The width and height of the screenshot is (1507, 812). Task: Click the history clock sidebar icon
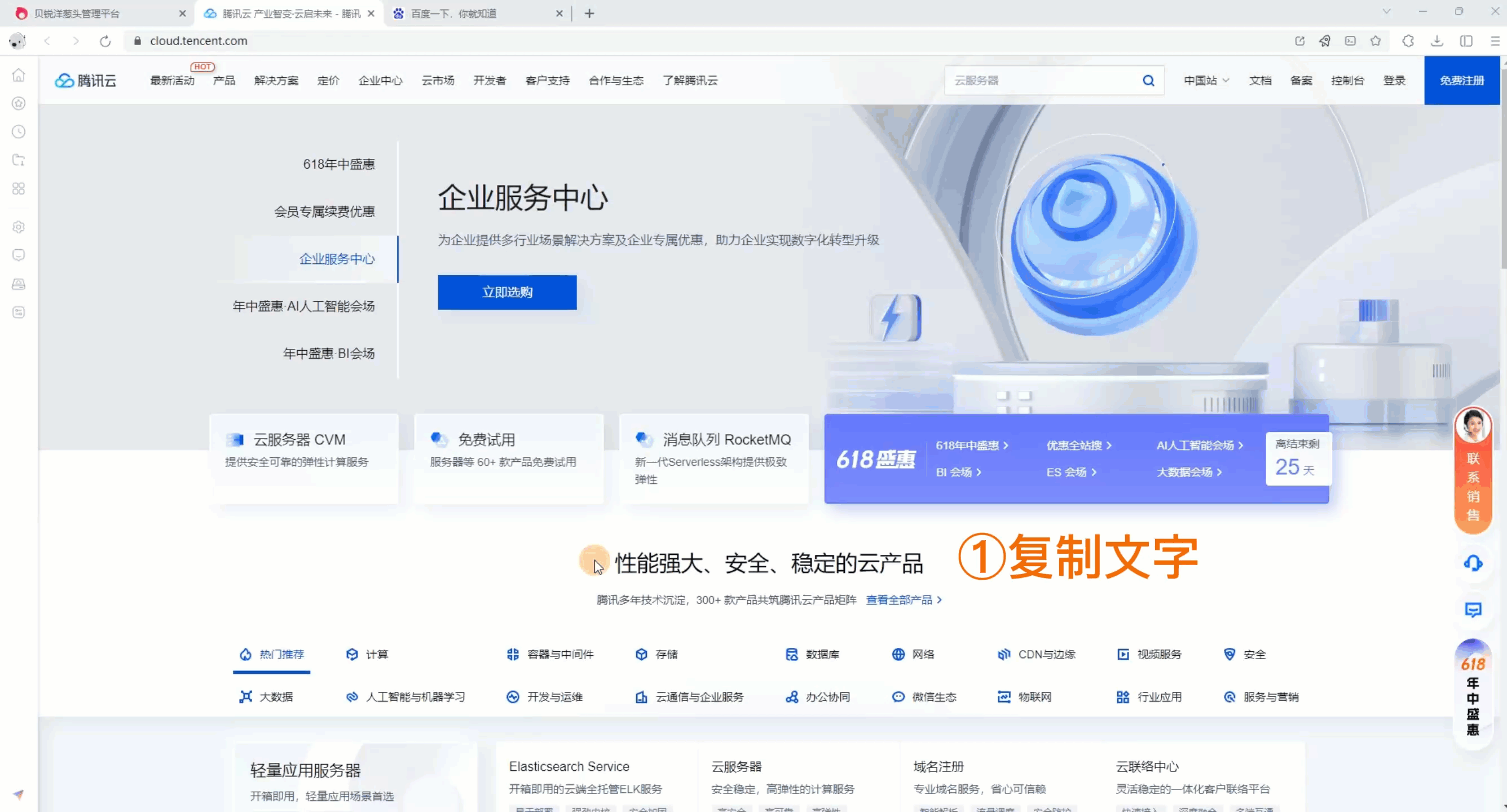pos(19,131)
